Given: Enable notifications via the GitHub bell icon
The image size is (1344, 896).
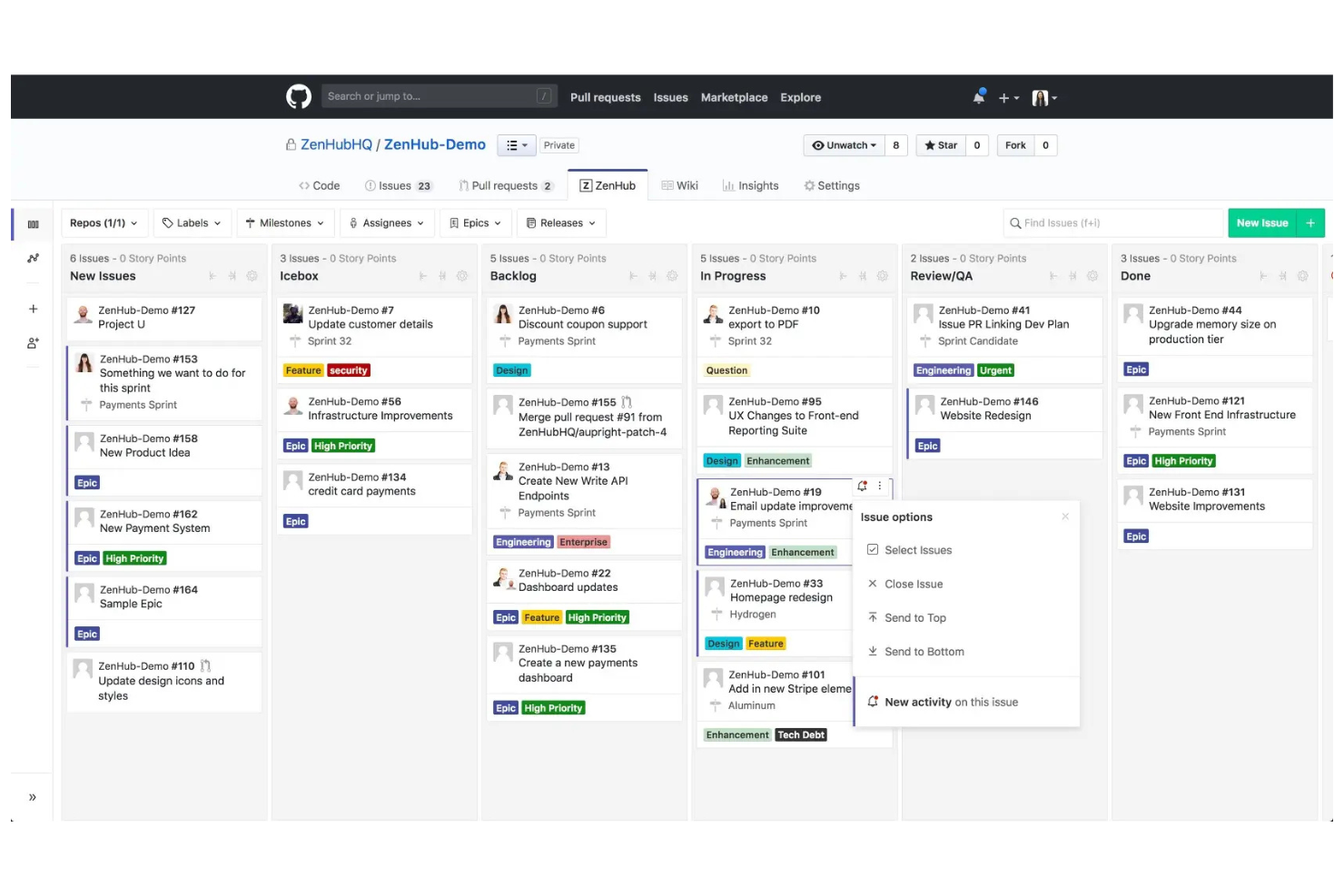Looking at the screenshot, I should click(x=979, y=97).
